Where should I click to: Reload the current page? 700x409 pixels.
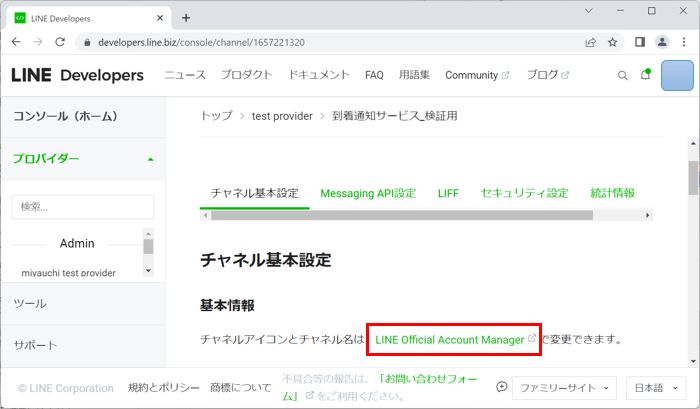[x=60, y=42]
